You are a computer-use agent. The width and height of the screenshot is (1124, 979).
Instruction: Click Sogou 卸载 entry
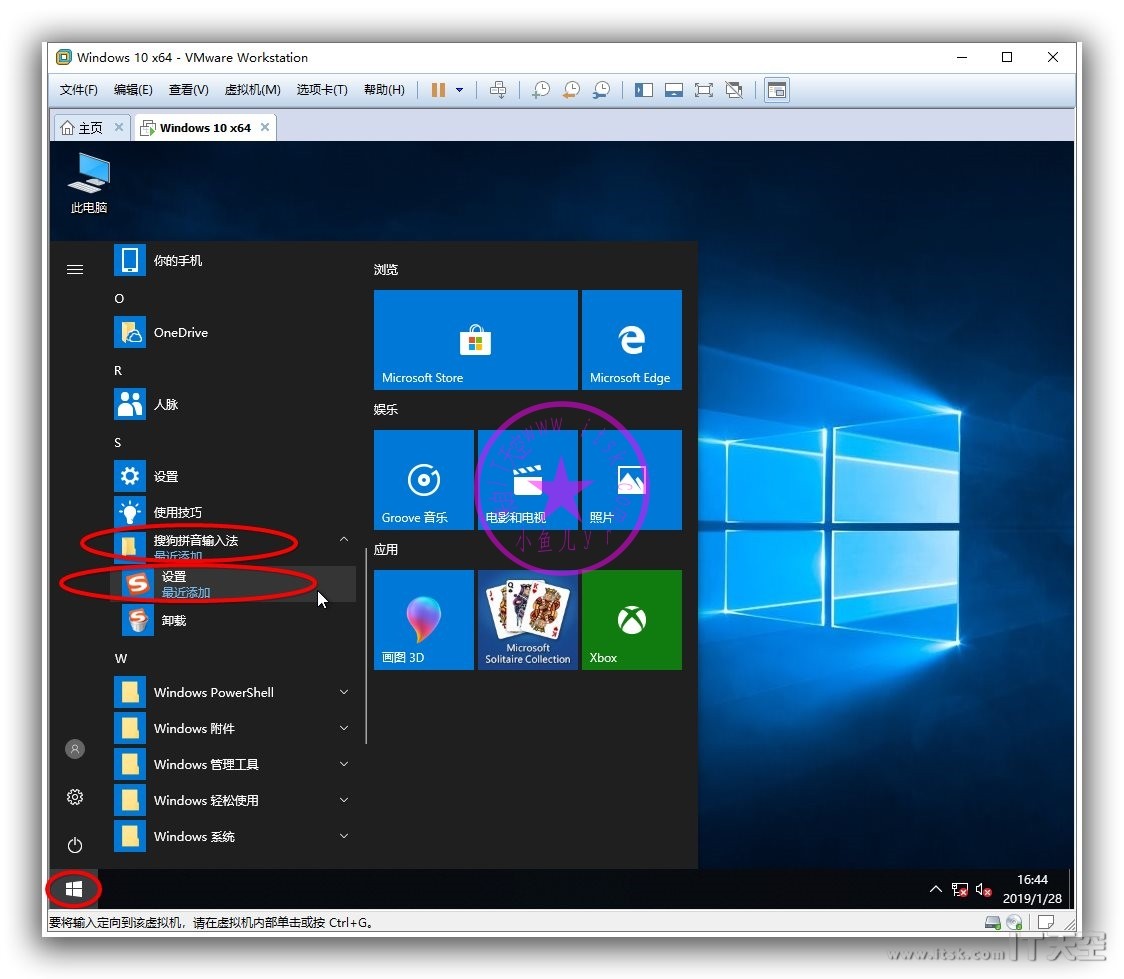(234, 620)
